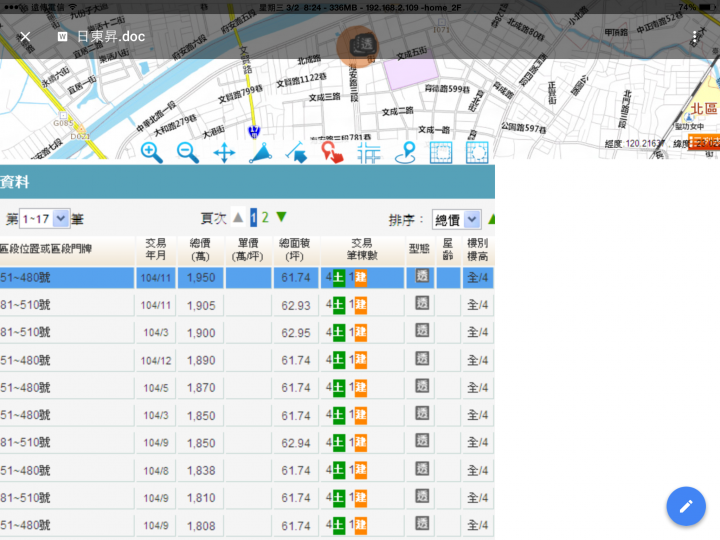Click the orange 建 badge in 1,890 row

pyautogui.click(x=361, y=360)
